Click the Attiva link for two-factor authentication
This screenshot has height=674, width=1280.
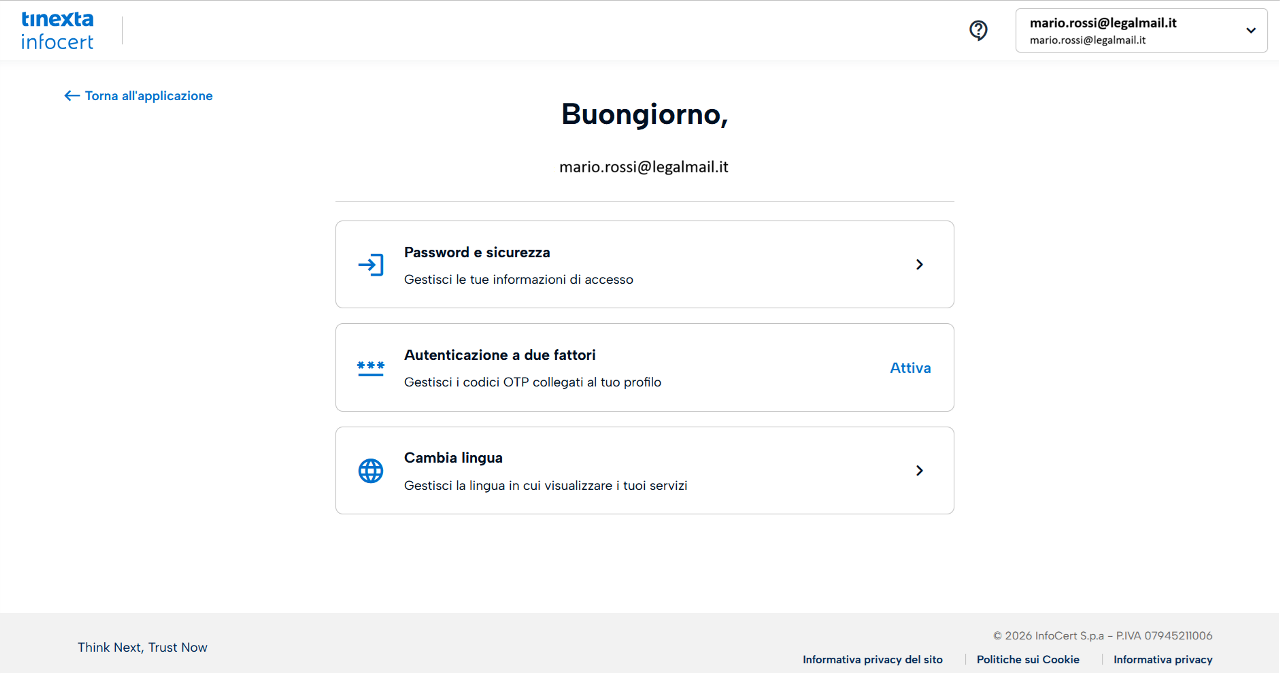point(910,368)
